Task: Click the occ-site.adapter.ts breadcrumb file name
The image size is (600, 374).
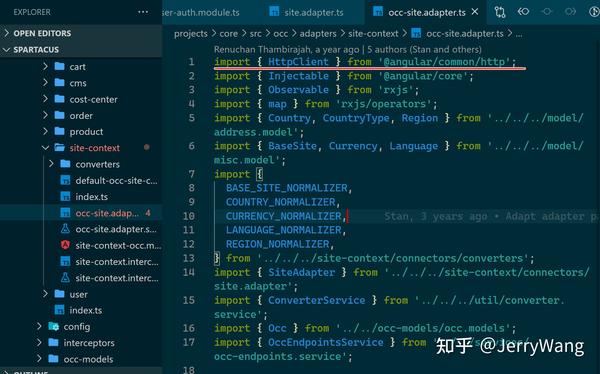Action: tap(465, 34)
